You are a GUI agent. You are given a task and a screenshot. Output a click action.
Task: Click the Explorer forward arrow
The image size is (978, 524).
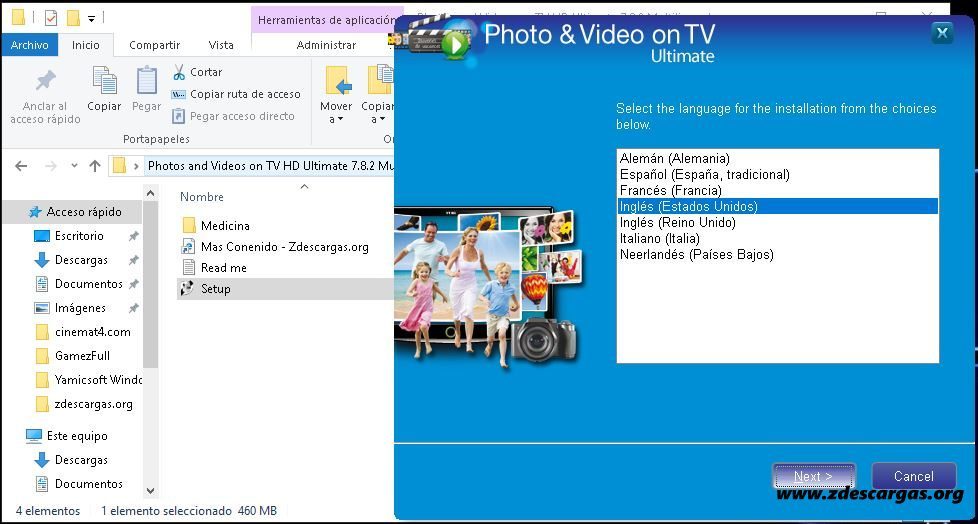pos(51,166)
